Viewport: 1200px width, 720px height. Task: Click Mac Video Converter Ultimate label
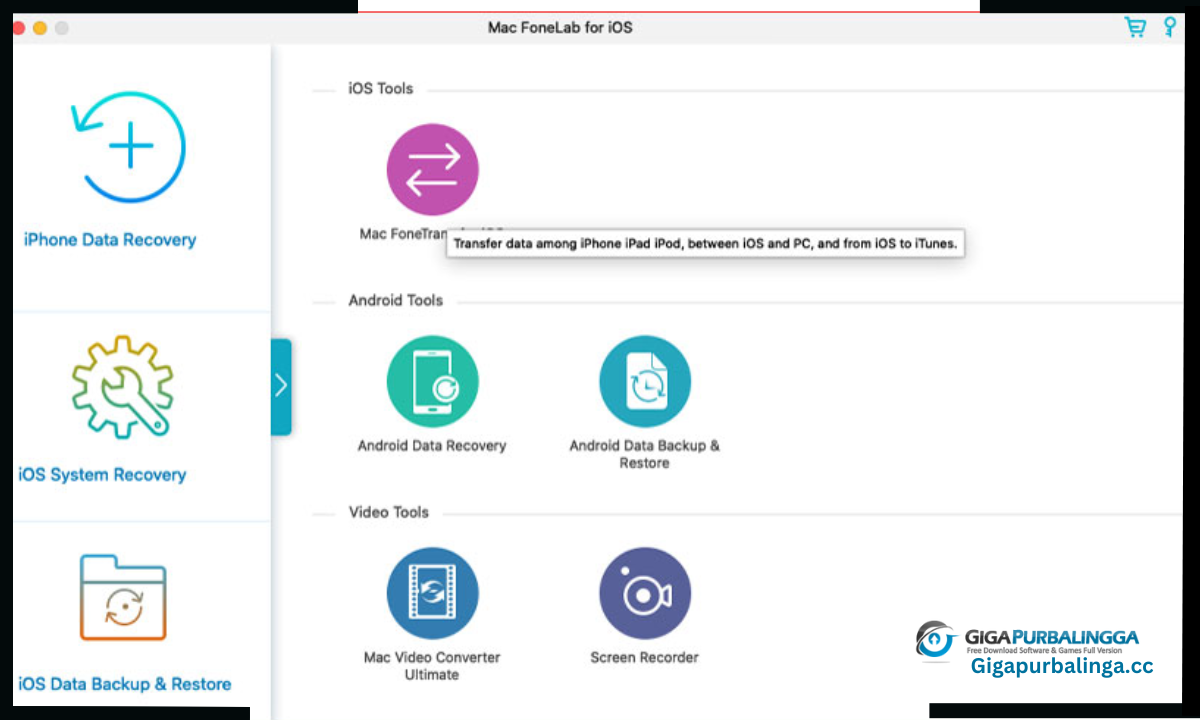[x=432, y=666]
